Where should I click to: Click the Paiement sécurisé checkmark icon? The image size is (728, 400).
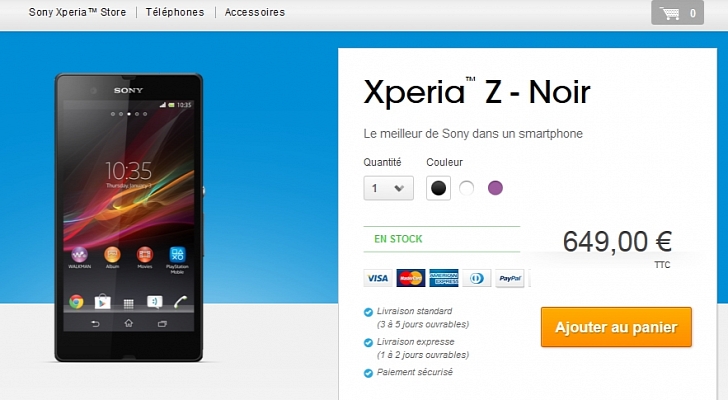tap(368, 373)
